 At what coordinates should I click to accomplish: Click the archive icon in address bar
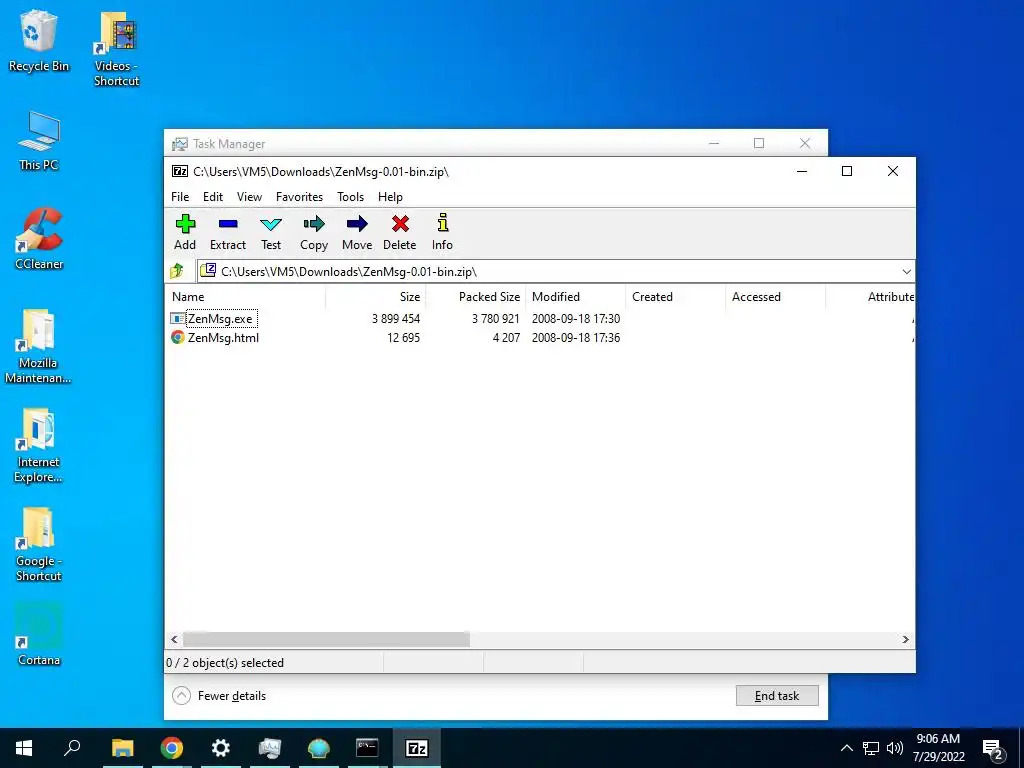point(208,270)
